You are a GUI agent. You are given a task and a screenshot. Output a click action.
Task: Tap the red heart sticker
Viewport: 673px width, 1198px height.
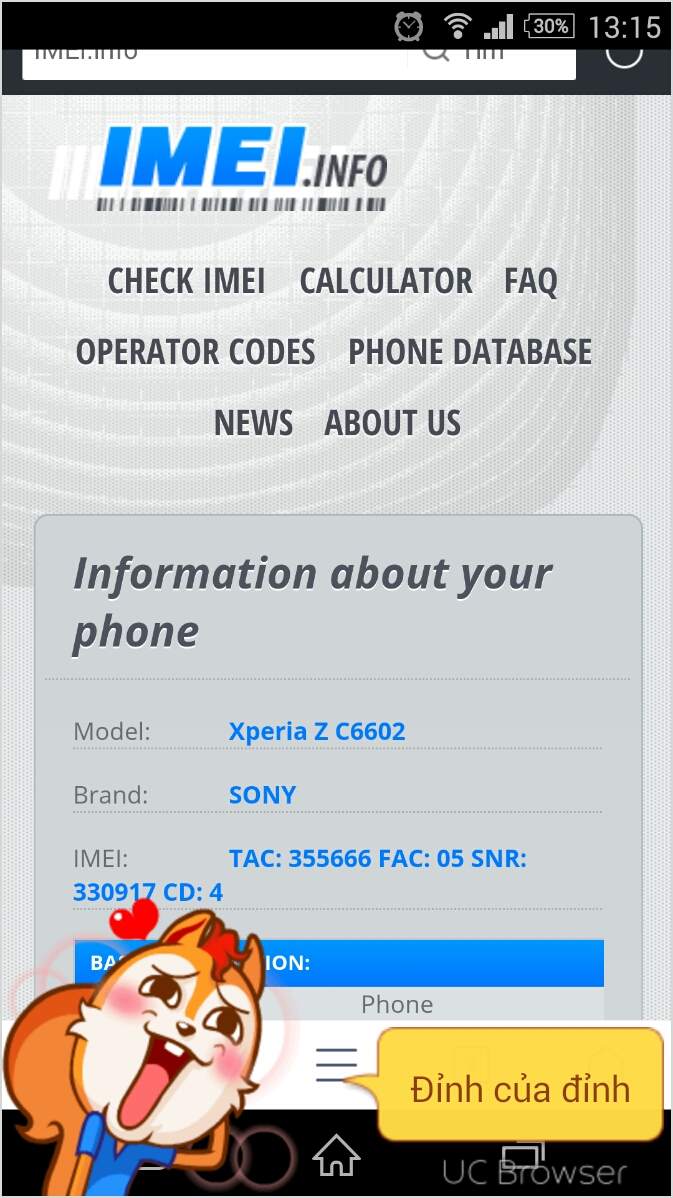[133, 919]
